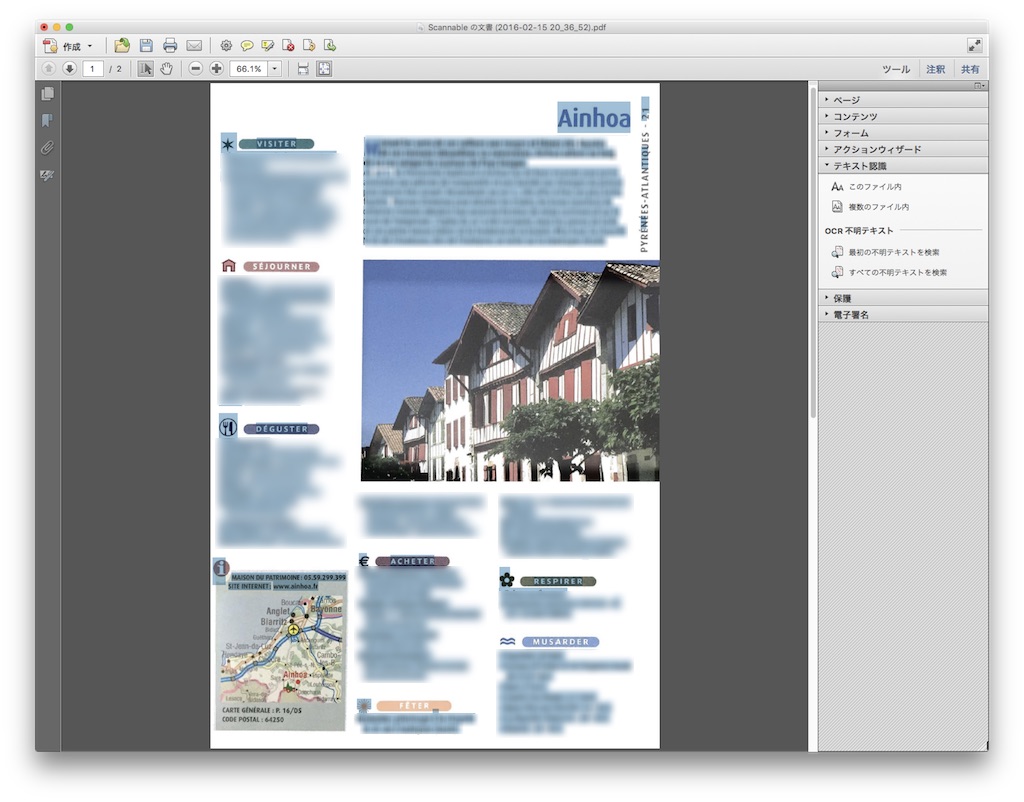
Task: Run OCR with このファイル内
Action: (874, 187)
